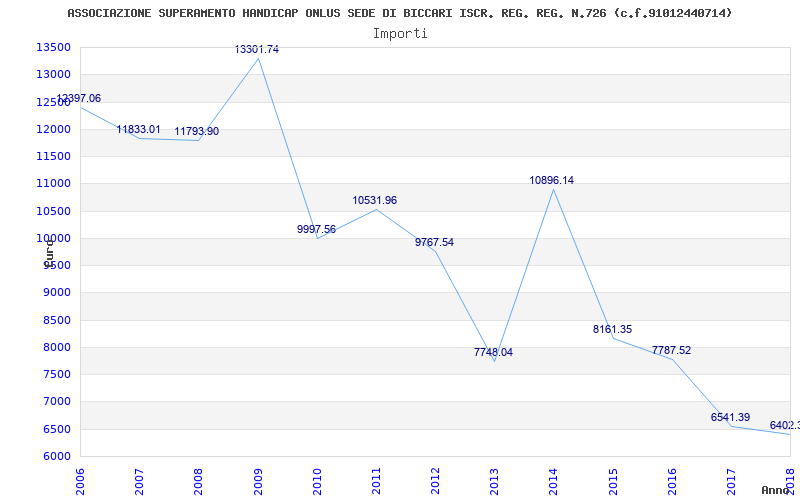800x500 pixels.
Task: Click the Importi chart subtitle
Action: [400, 34]
